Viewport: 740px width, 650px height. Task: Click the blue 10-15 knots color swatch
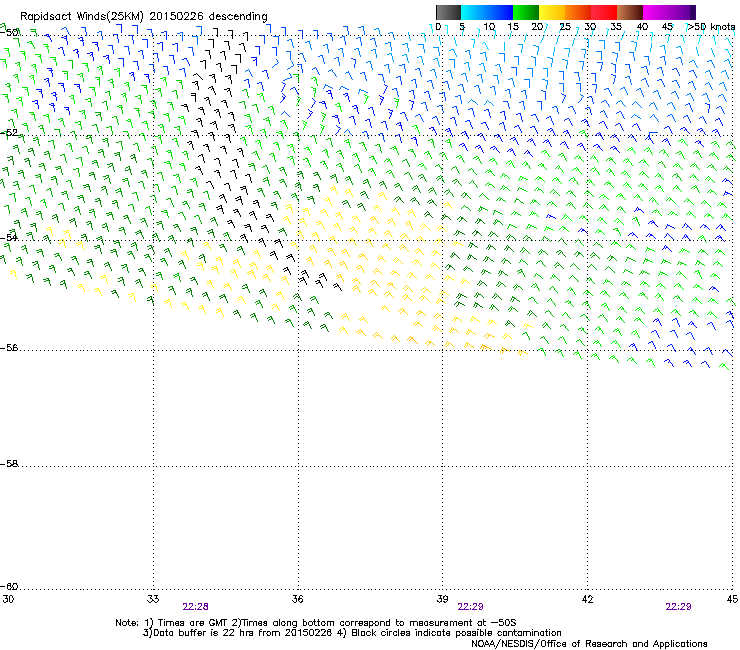[500, 12]
